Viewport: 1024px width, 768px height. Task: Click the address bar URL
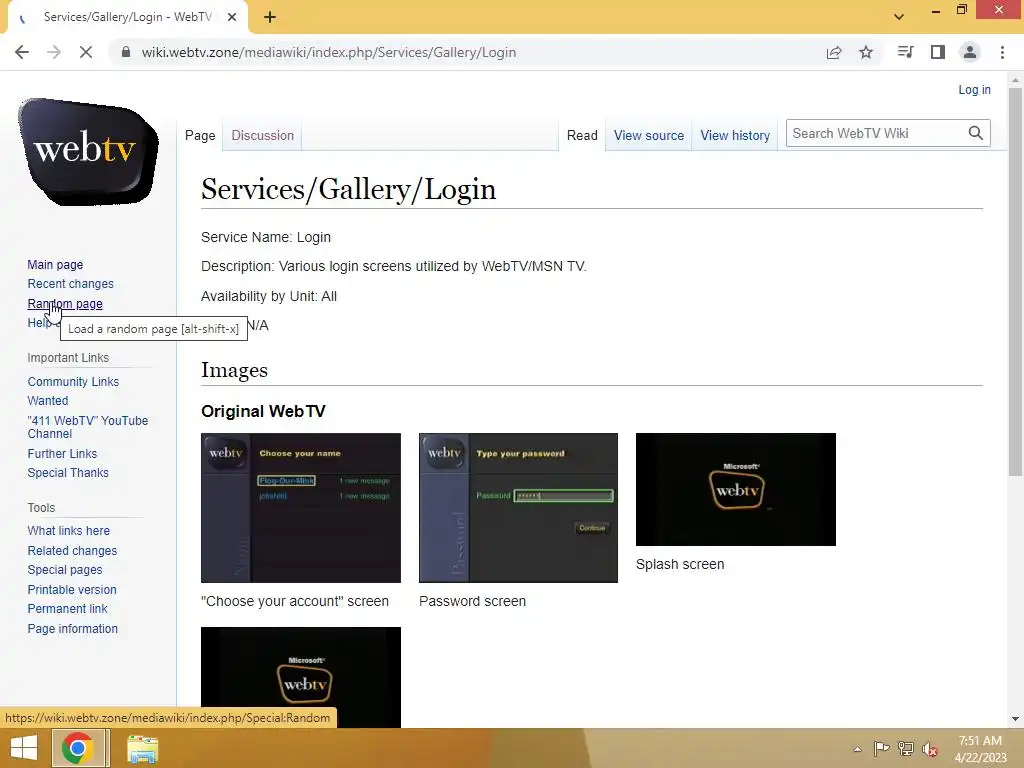(x=328, y=52)
